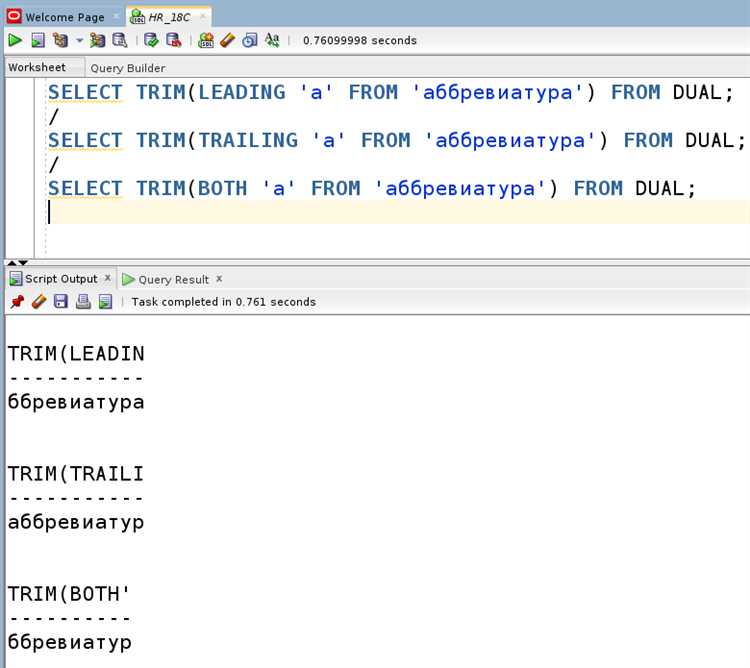Close the Script Output tab
Image resolution: width=750 pixels, height=668 pixels.
(x=108, y=279)
